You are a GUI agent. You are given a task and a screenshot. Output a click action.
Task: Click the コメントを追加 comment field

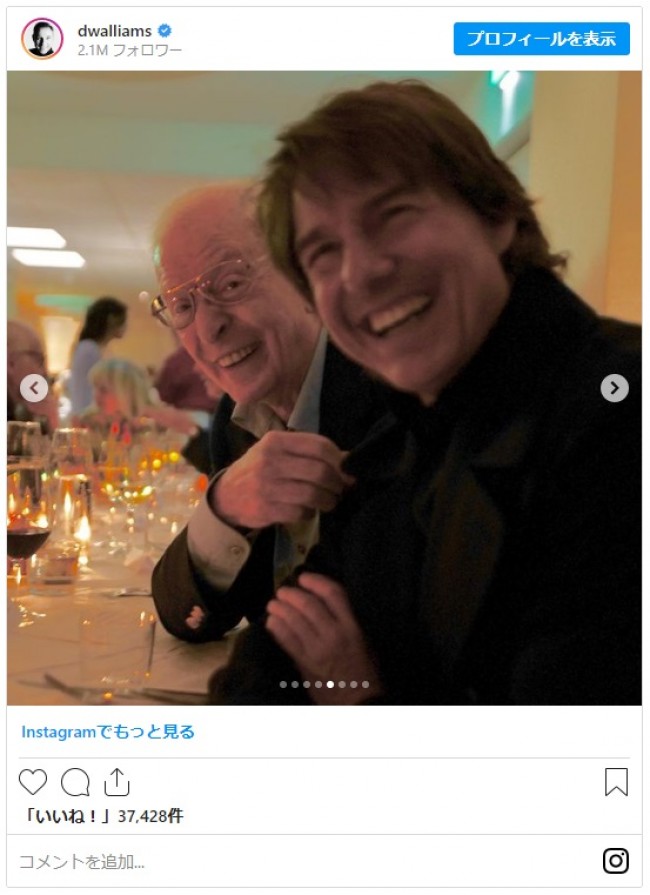pos(308,861)
